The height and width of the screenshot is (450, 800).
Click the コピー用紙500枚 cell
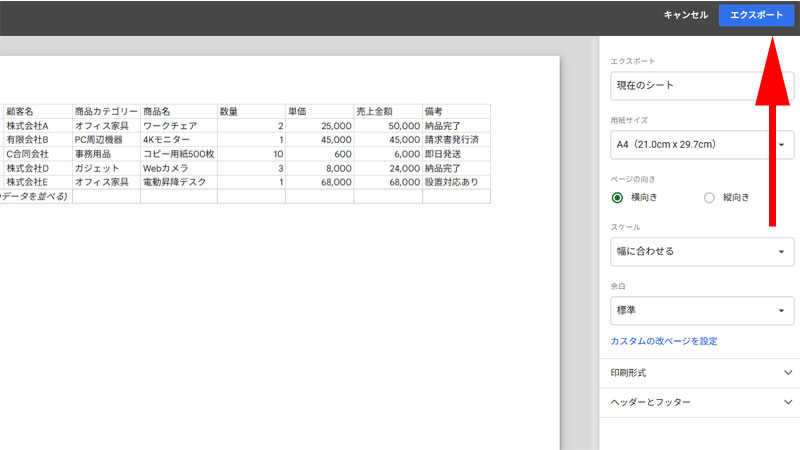[179, 154]
